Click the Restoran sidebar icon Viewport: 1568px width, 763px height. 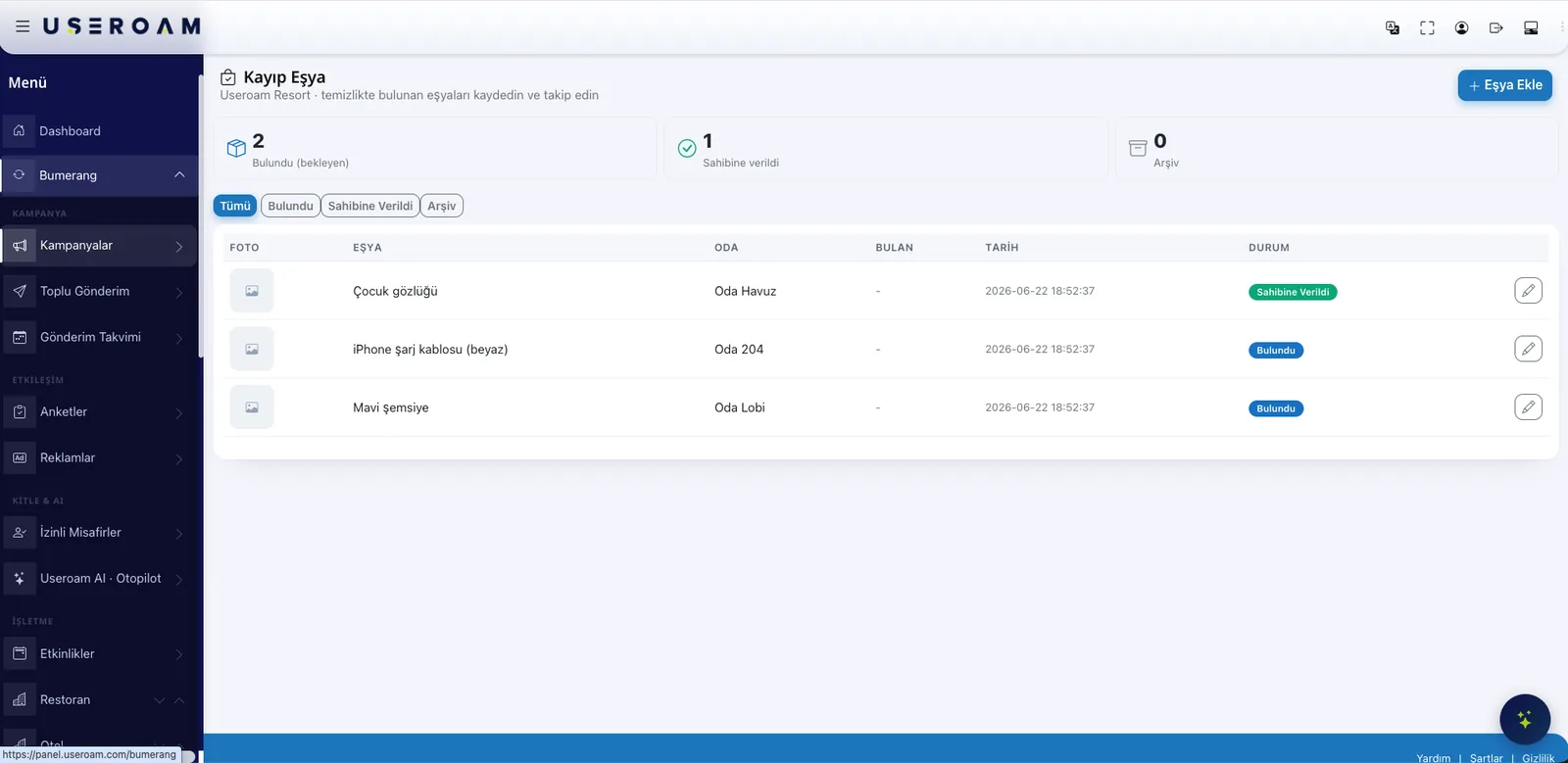click(20, 699)
